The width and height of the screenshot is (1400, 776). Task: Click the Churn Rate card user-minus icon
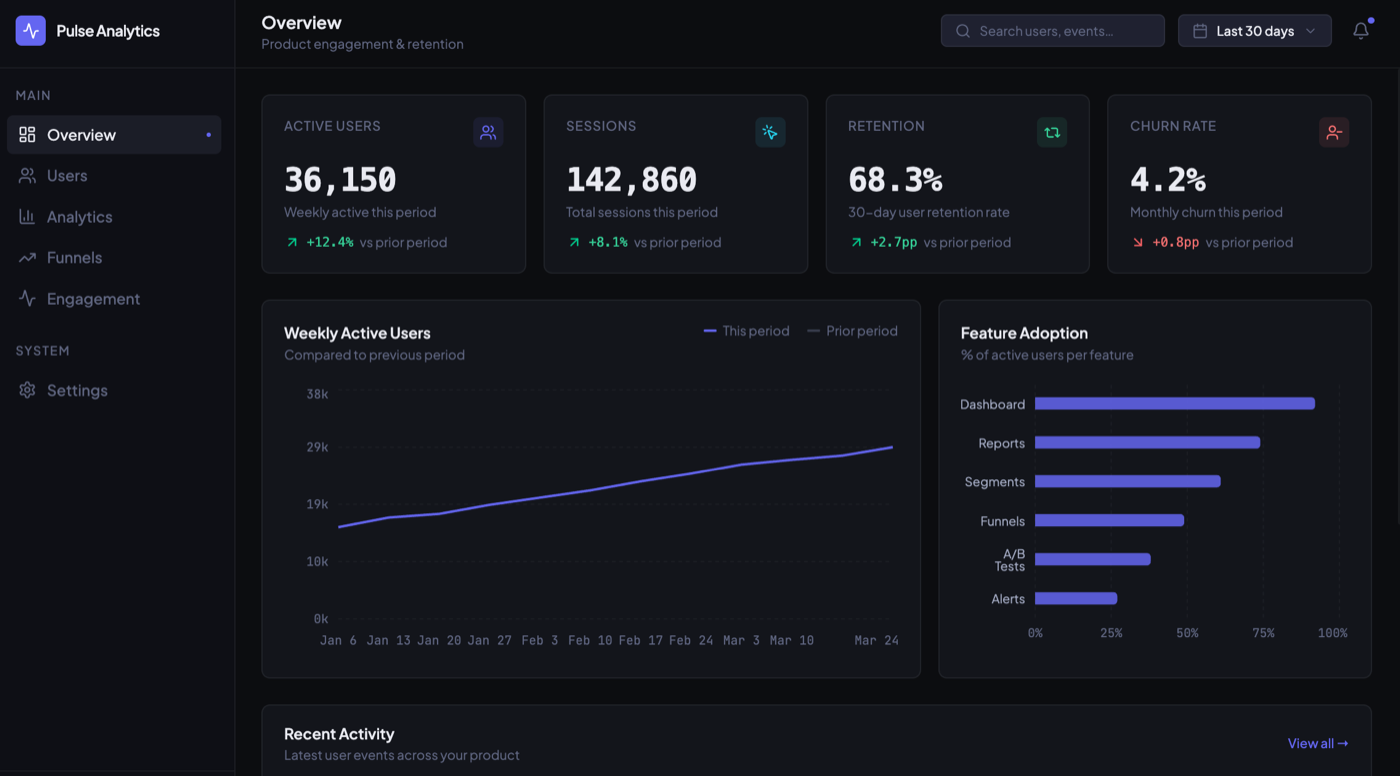(x=1334, y=132)
